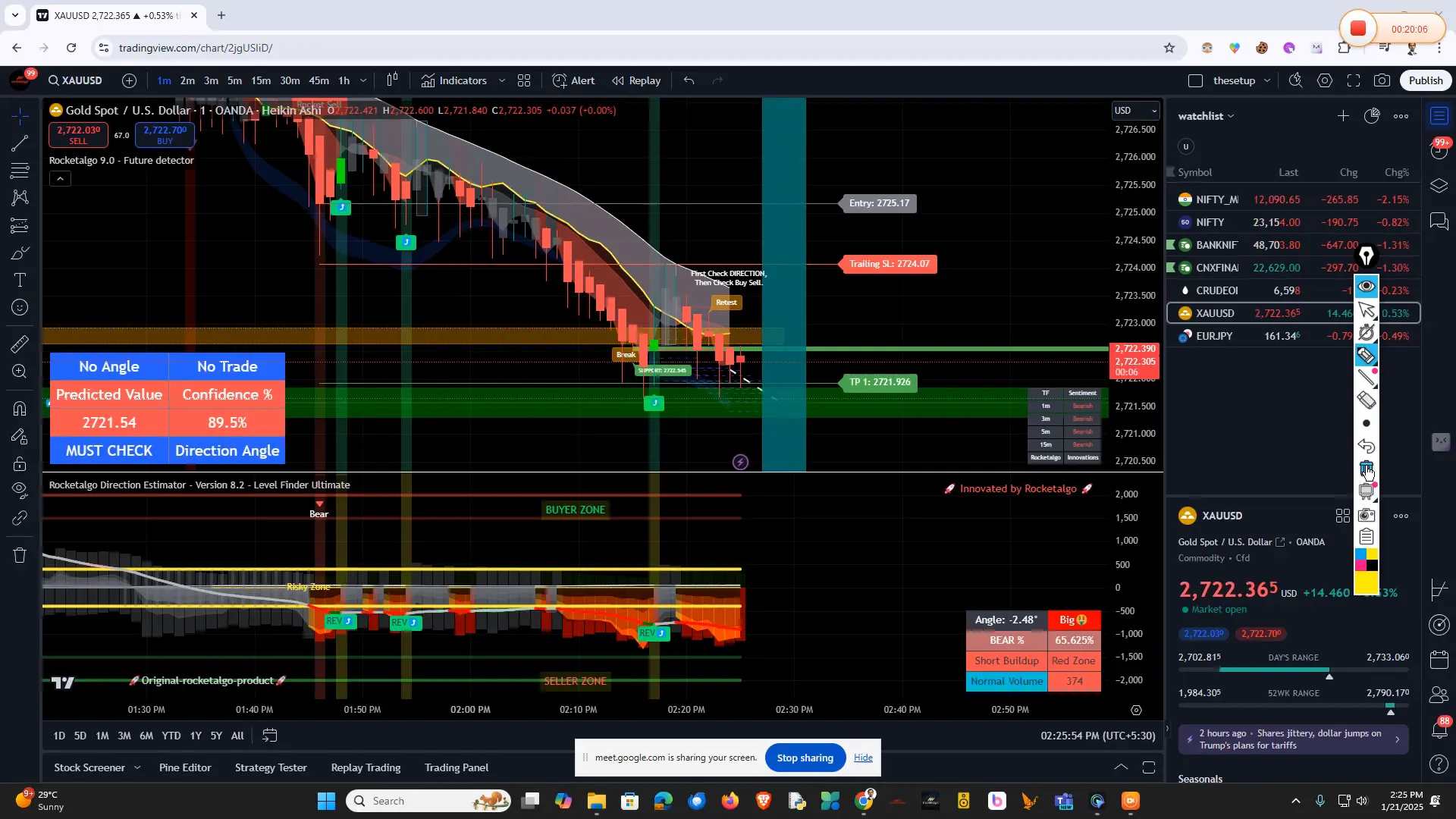Create a new Alert
The image size is (1456, 819).
[x=574, y=80]
